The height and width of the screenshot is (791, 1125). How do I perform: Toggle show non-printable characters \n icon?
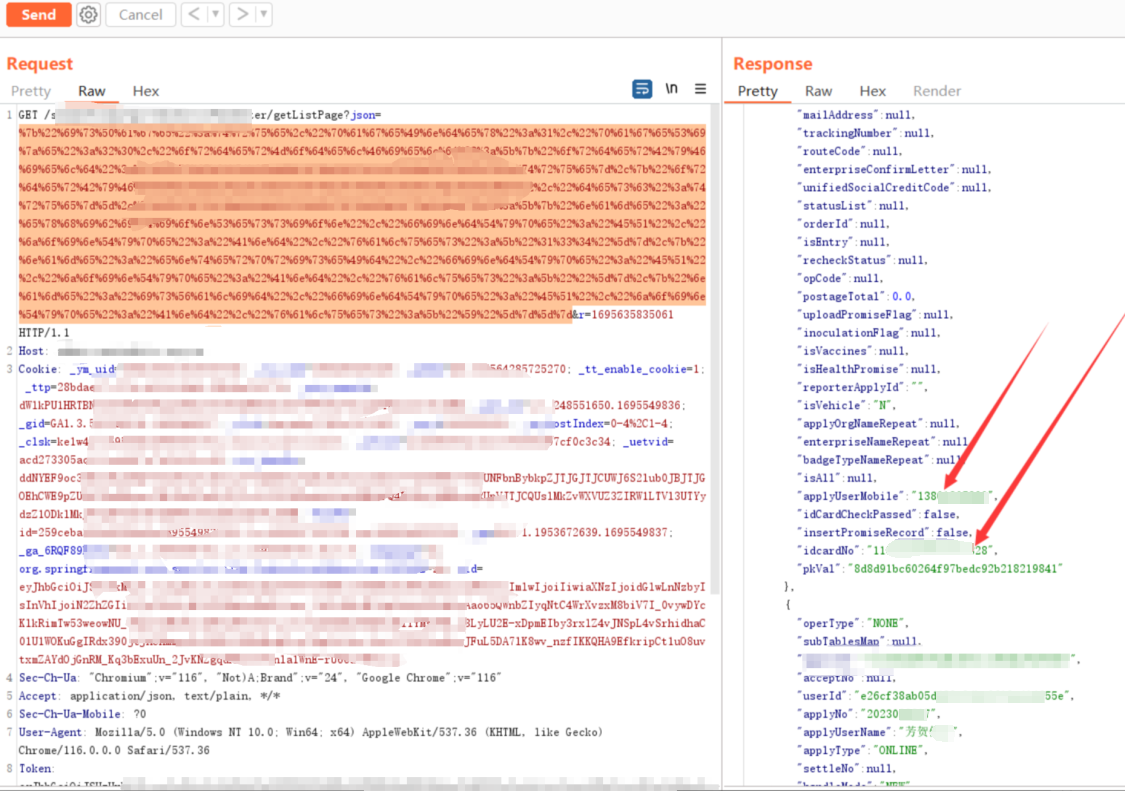[x=671, y=89]
